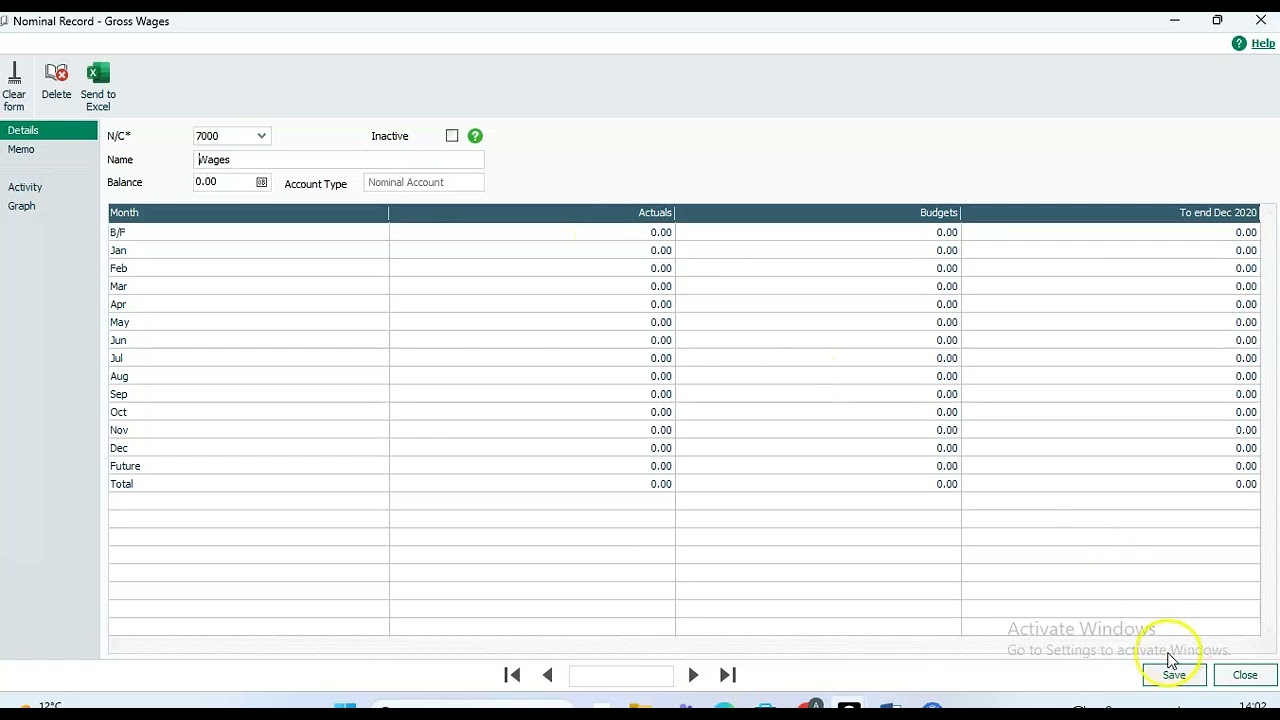Click the Account Type field
This screenshot has height=720, width=1280.
424,182
